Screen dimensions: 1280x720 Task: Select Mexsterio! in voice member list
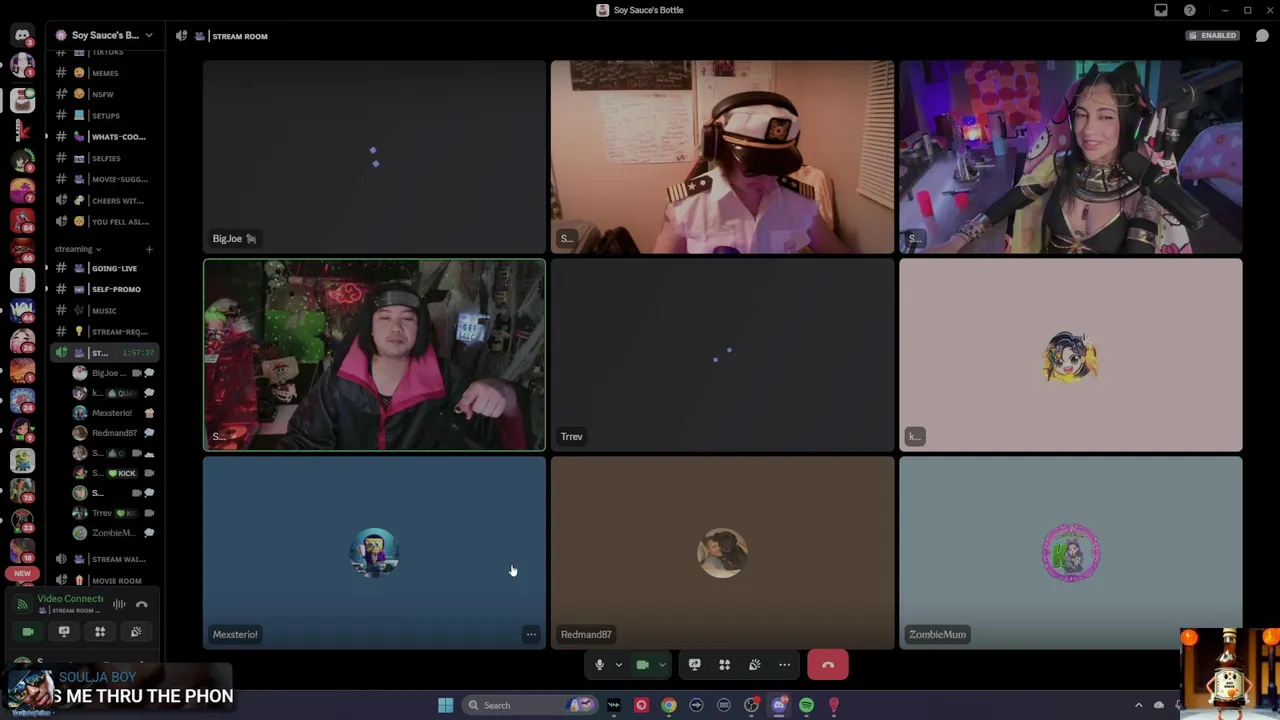113,413
